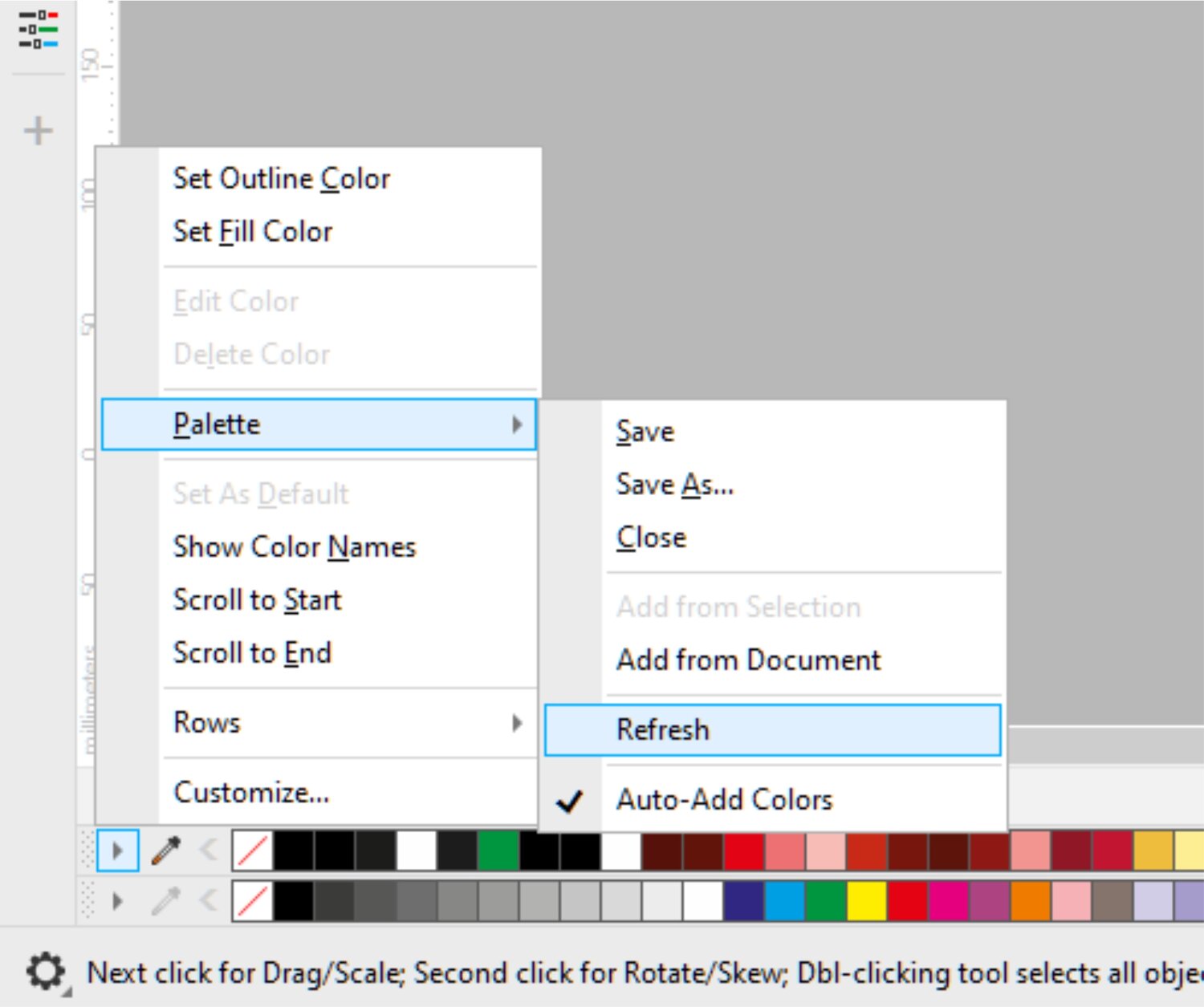Select the no-color swatch in document palette
Screen dimensions: 1204x1007
[x=253, y=851]
